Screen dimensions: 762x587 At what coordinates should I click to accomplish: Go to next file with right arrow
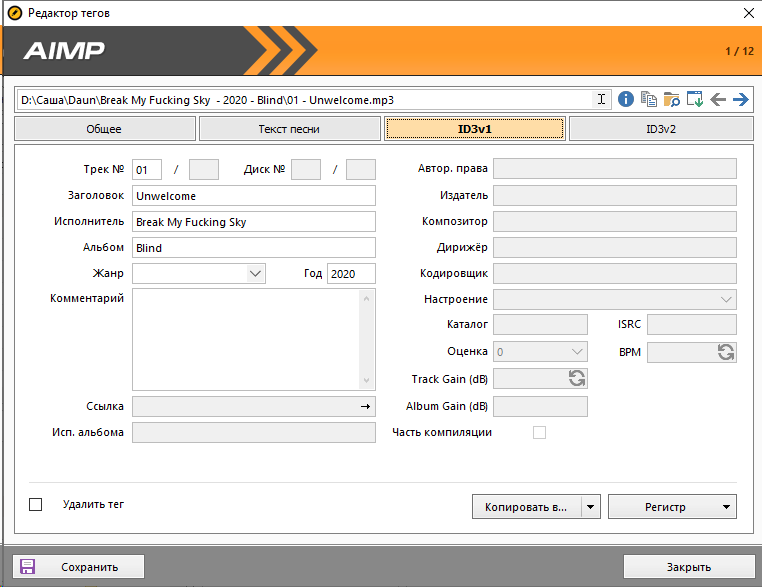(x=741, y=100)
